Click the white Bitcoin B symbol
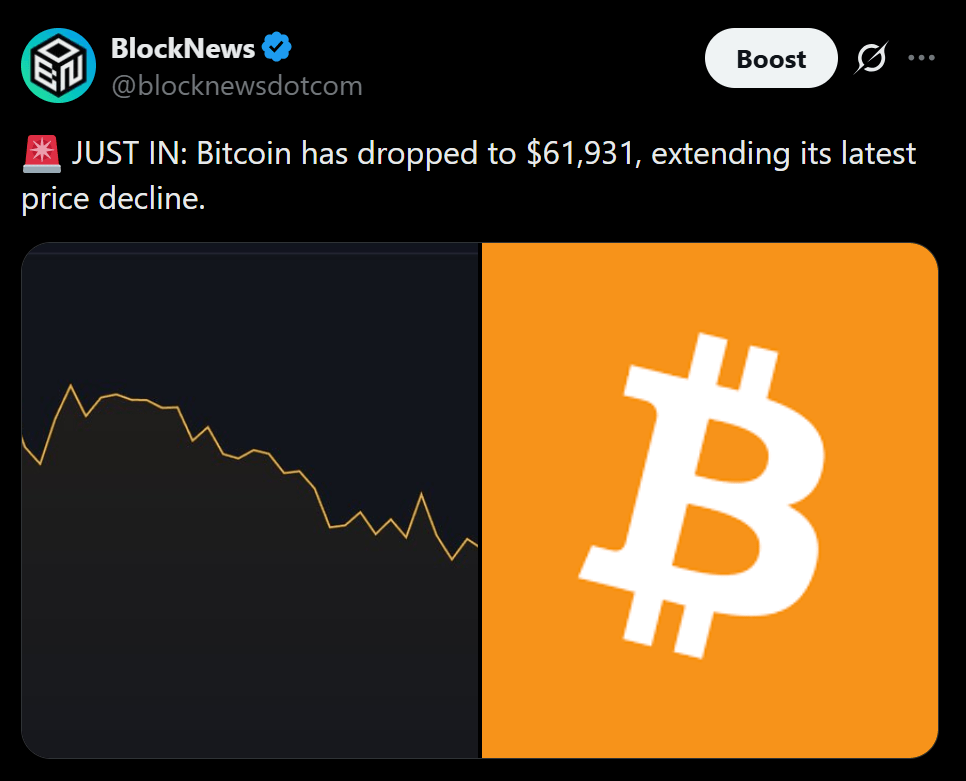Screen dimensions: 966x781 click(x=702, y=496)
